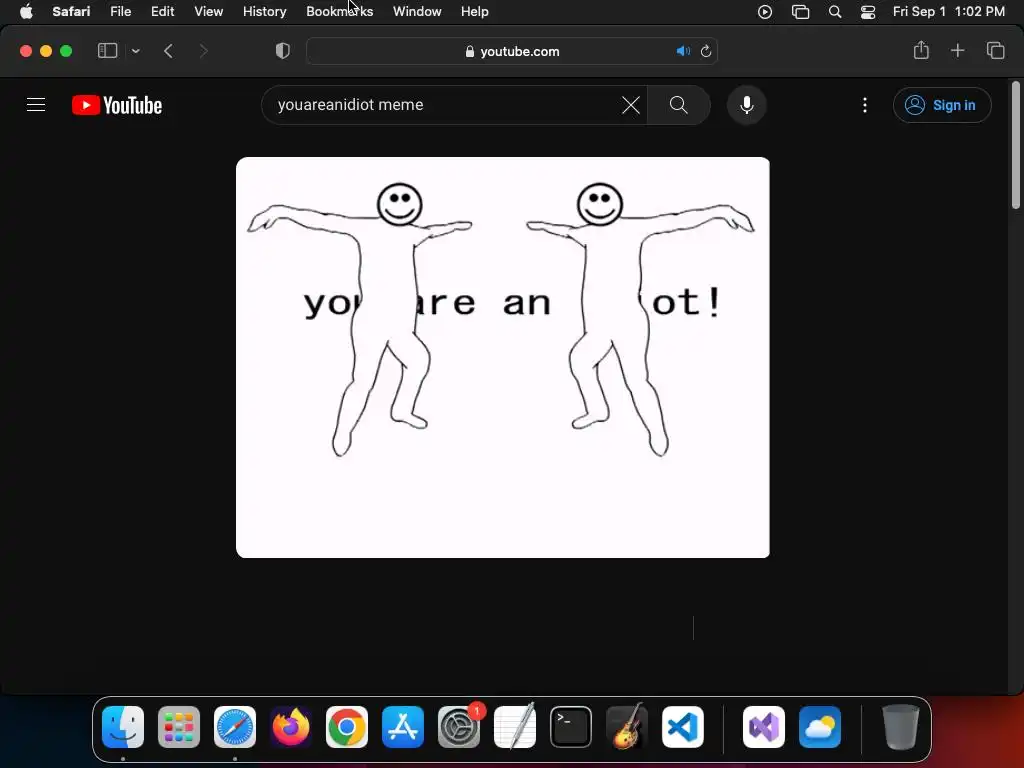Open the Edit menu
This screenshot has height=768, width=1024.
click(163, 12)
